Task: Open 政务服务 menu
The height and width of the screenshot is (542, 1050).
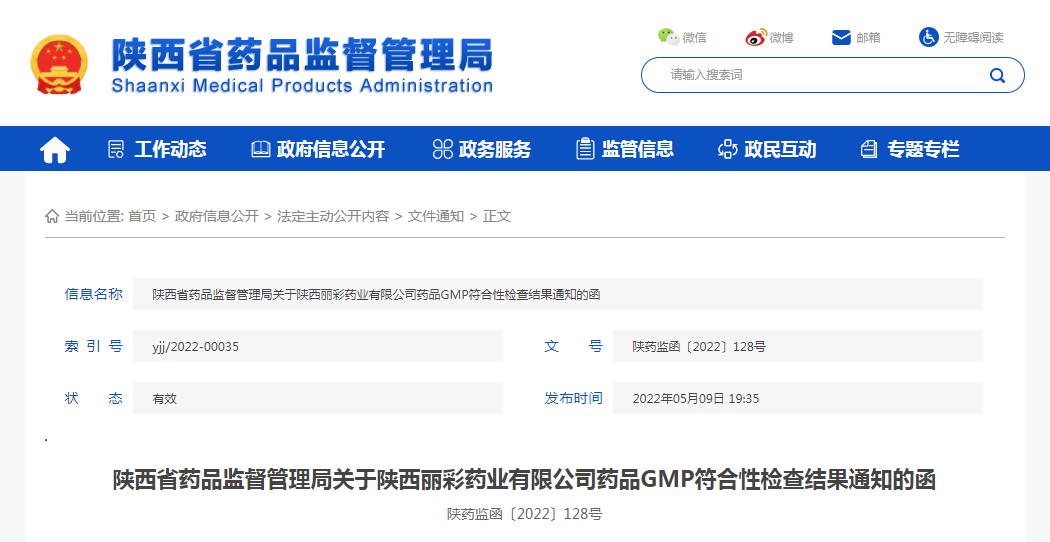Action: [x=495, y=149]
